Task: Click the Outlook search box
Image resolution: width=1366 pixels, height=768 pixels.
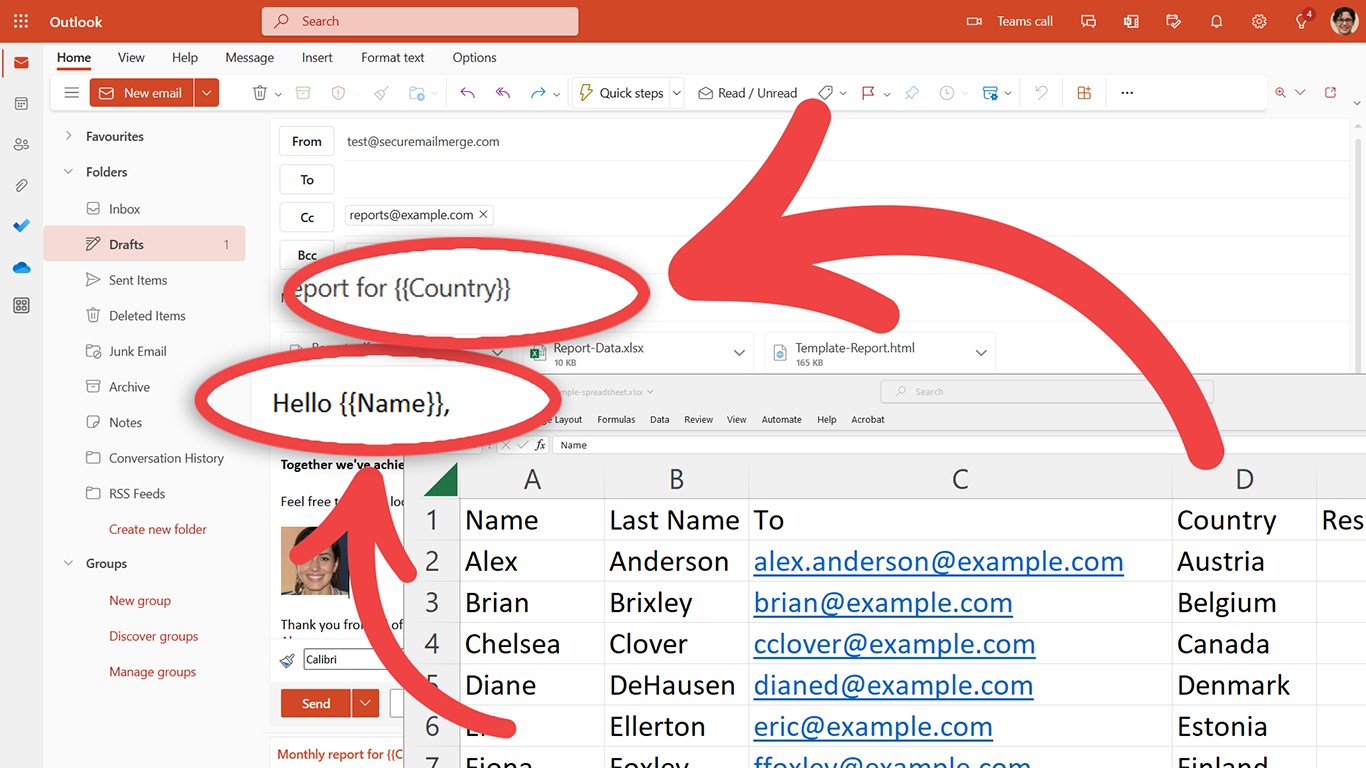Action: click(x=420, y=21)
